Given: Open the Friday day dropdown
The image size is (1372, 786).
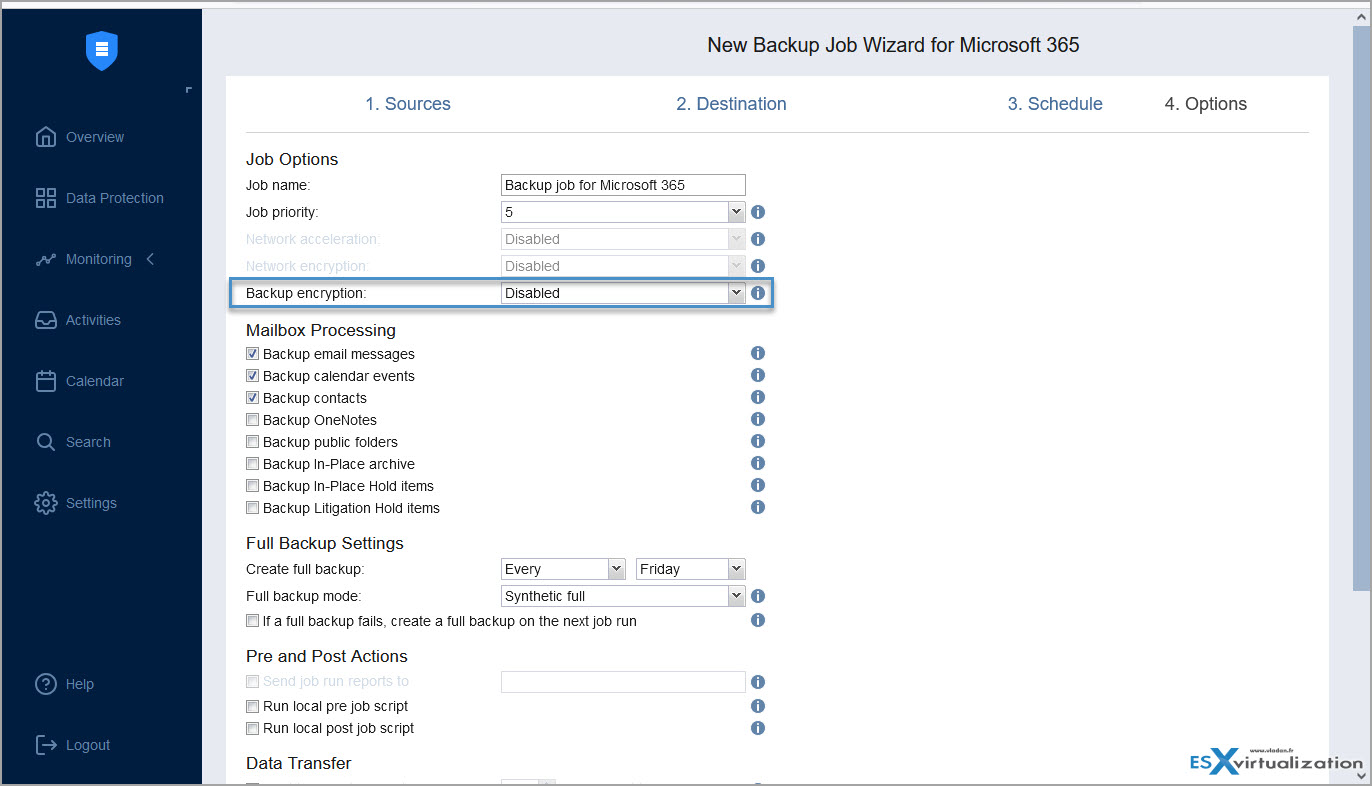Looking at the screenshot, I should (691, 569).
